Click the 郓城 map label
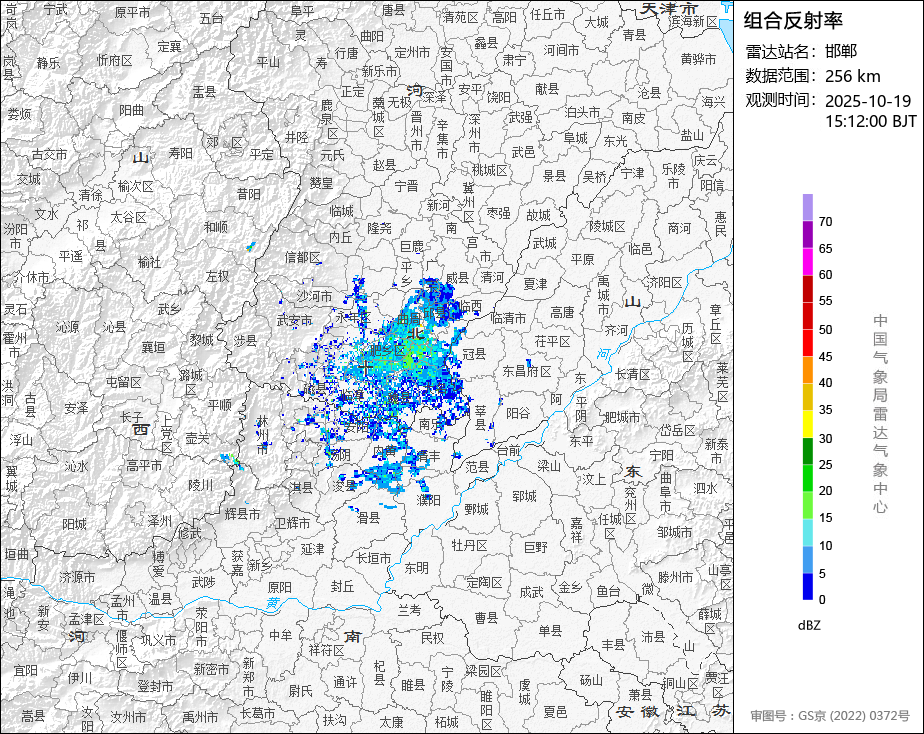 (x=524, y=496)
